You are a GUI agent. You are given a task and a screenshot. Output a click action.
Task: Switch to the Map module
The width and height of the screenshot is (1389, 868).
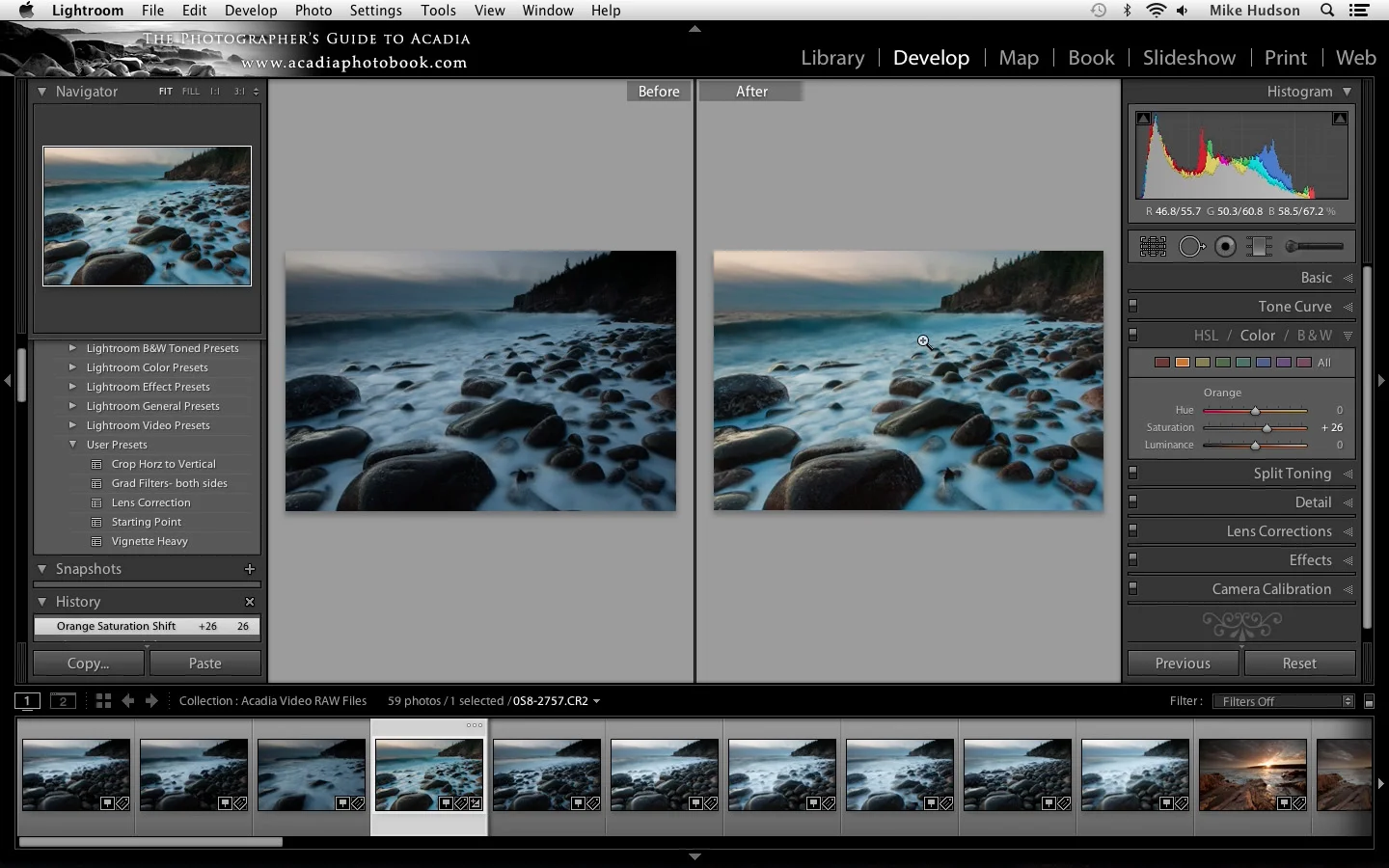1019,58
